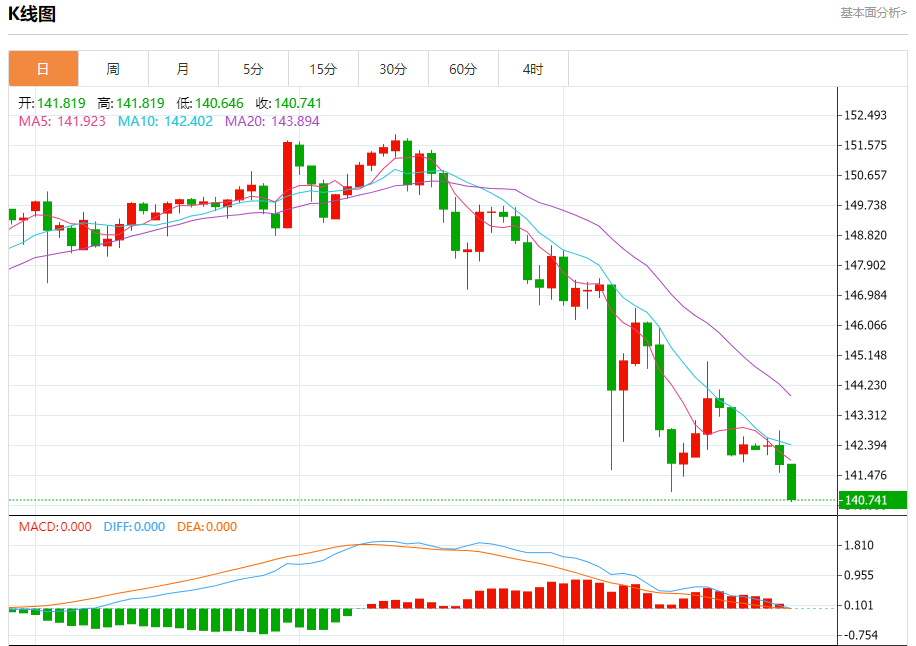Click the DIFF:0.000 indicator label

click(134, 527)
